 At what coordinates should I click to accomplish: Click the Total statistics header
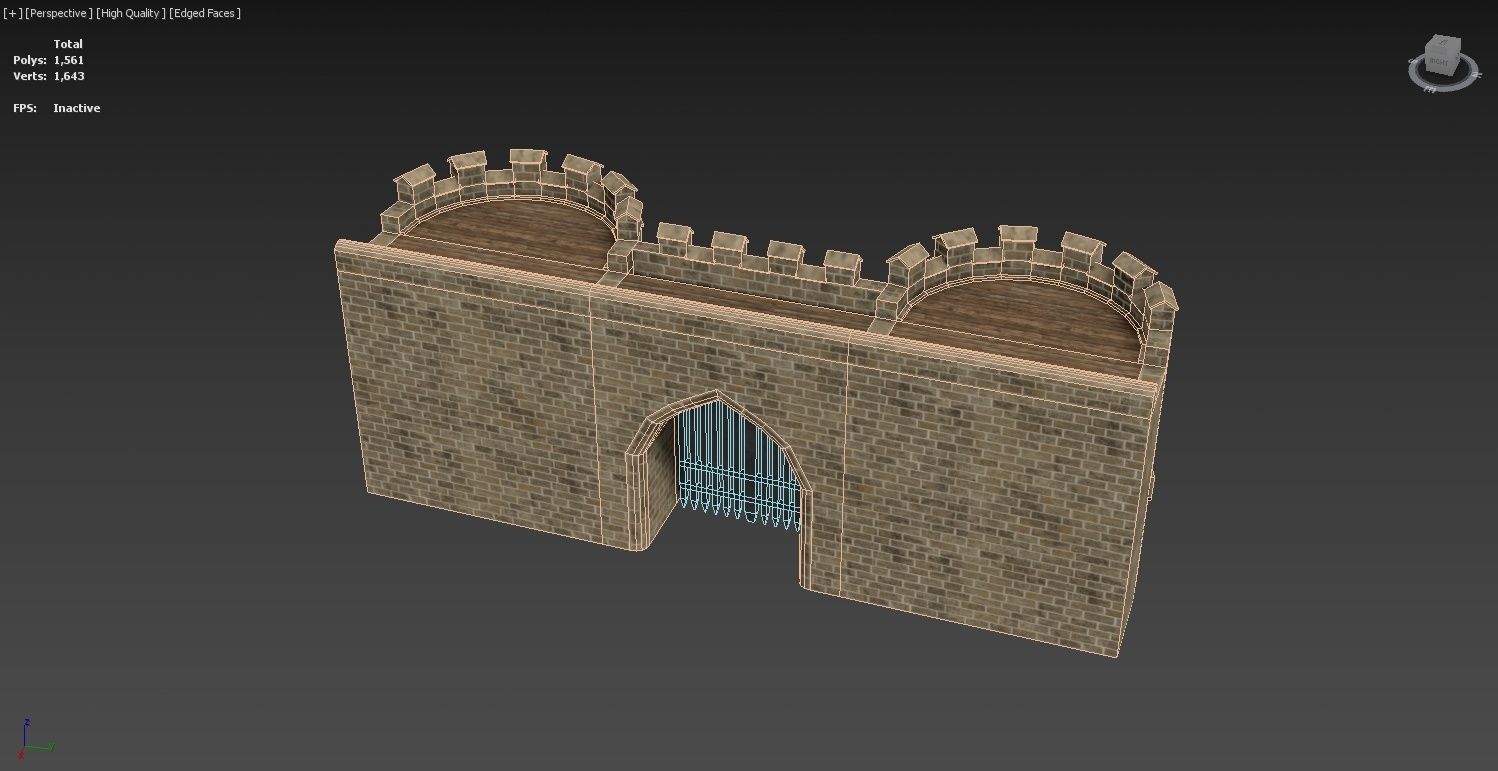(68, 44)
